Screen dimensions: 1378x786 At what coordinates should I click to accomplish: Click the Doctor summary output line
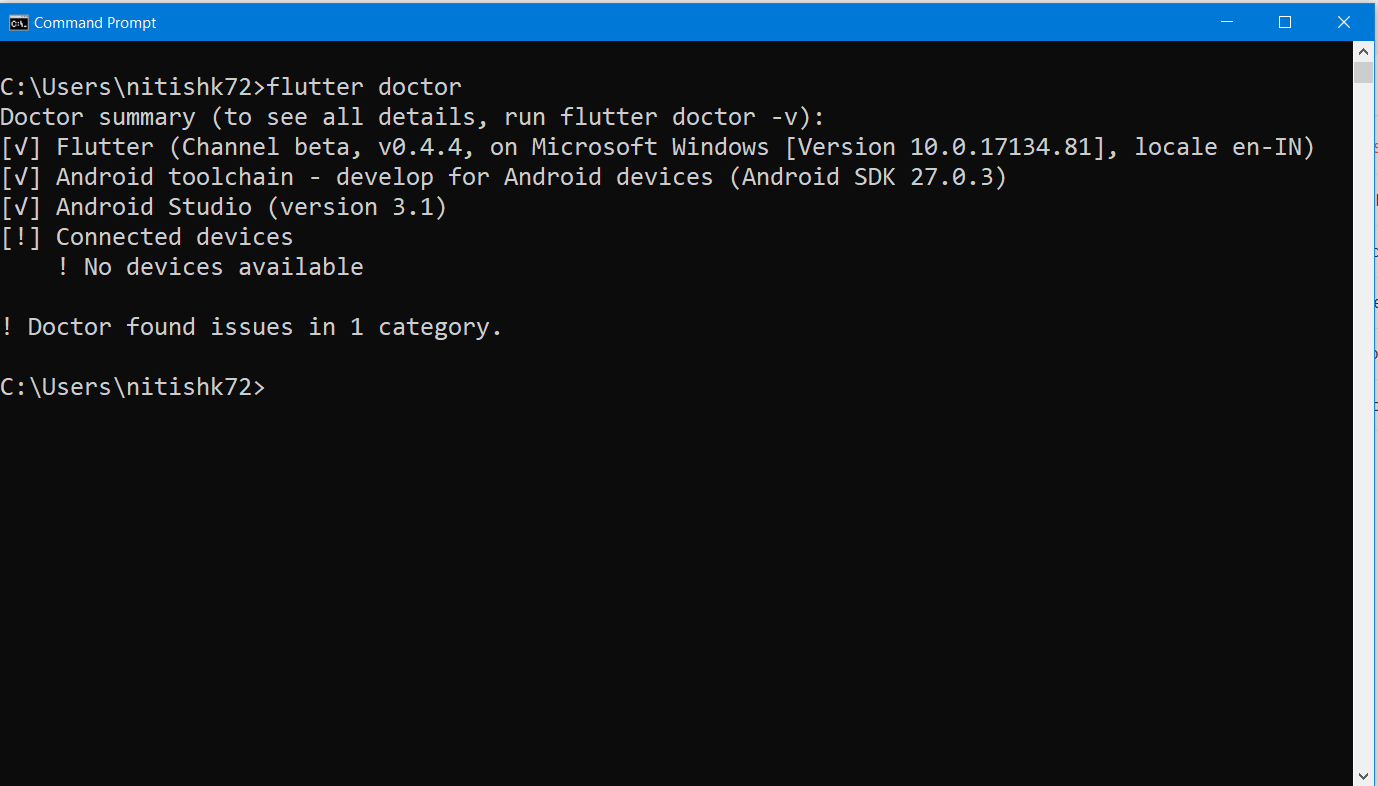tap(410, 116)
